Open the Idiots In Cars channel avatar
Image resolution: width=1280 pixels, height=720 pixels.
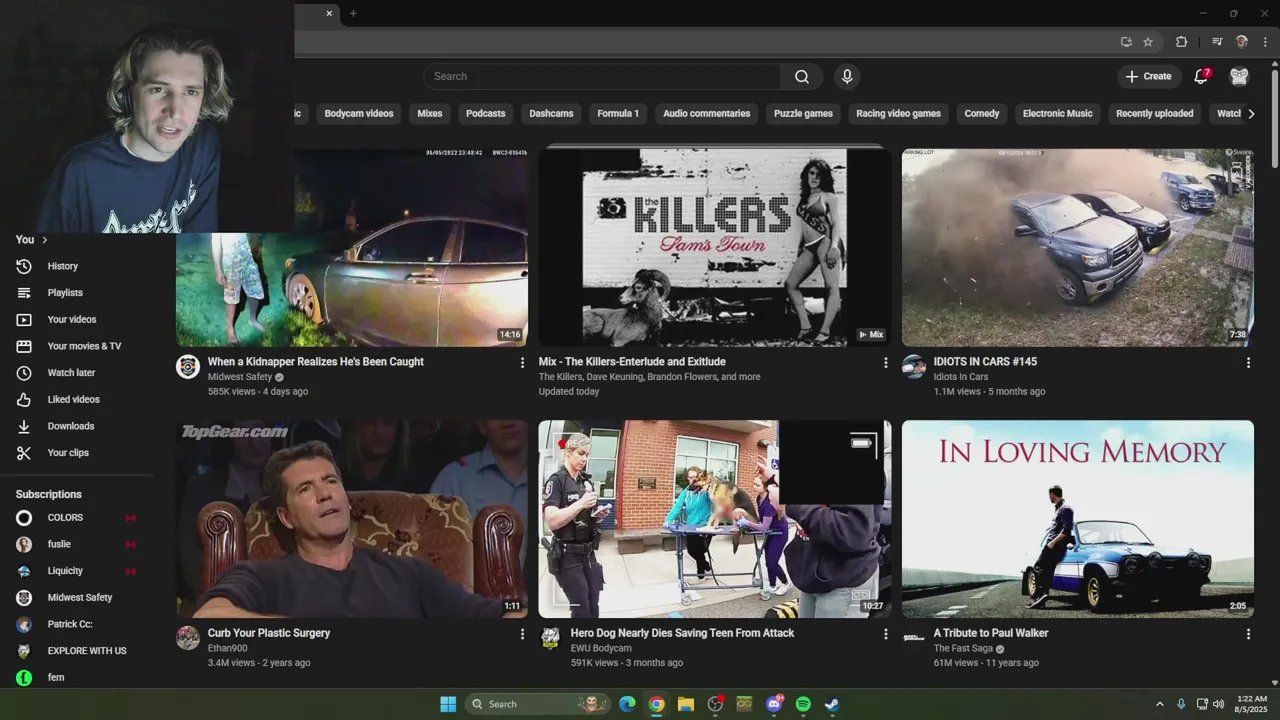pos(914,367)
